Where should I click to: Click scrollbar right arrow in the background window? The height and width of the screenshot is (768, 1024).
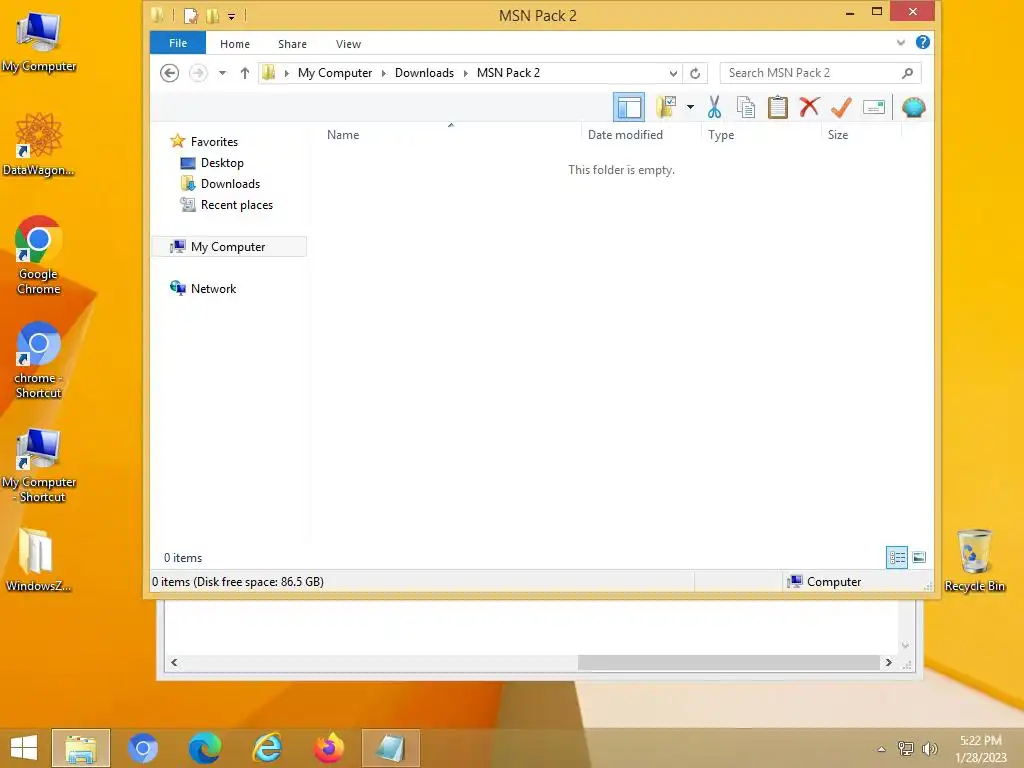[x=888, y=662]
